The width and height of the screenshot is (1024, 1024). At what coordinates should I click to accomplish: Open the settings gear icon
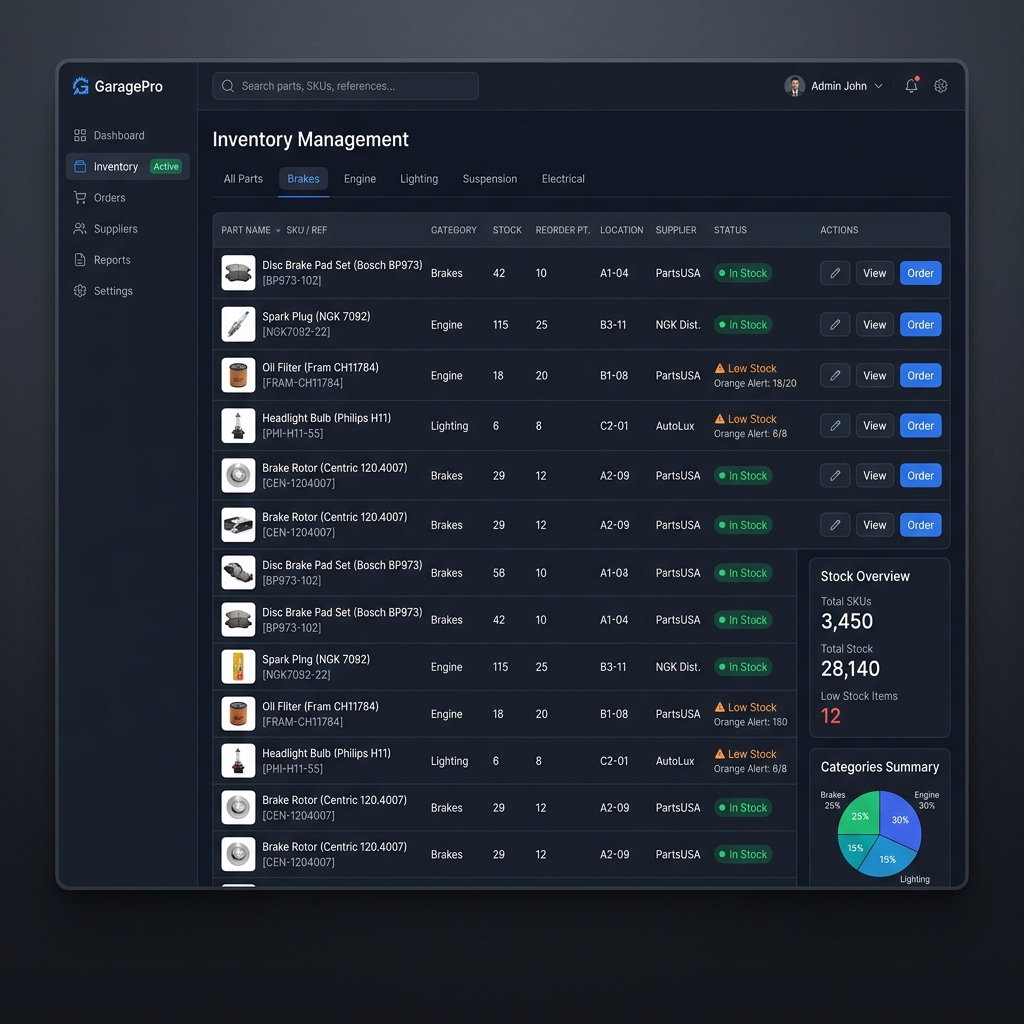[940, 86]
